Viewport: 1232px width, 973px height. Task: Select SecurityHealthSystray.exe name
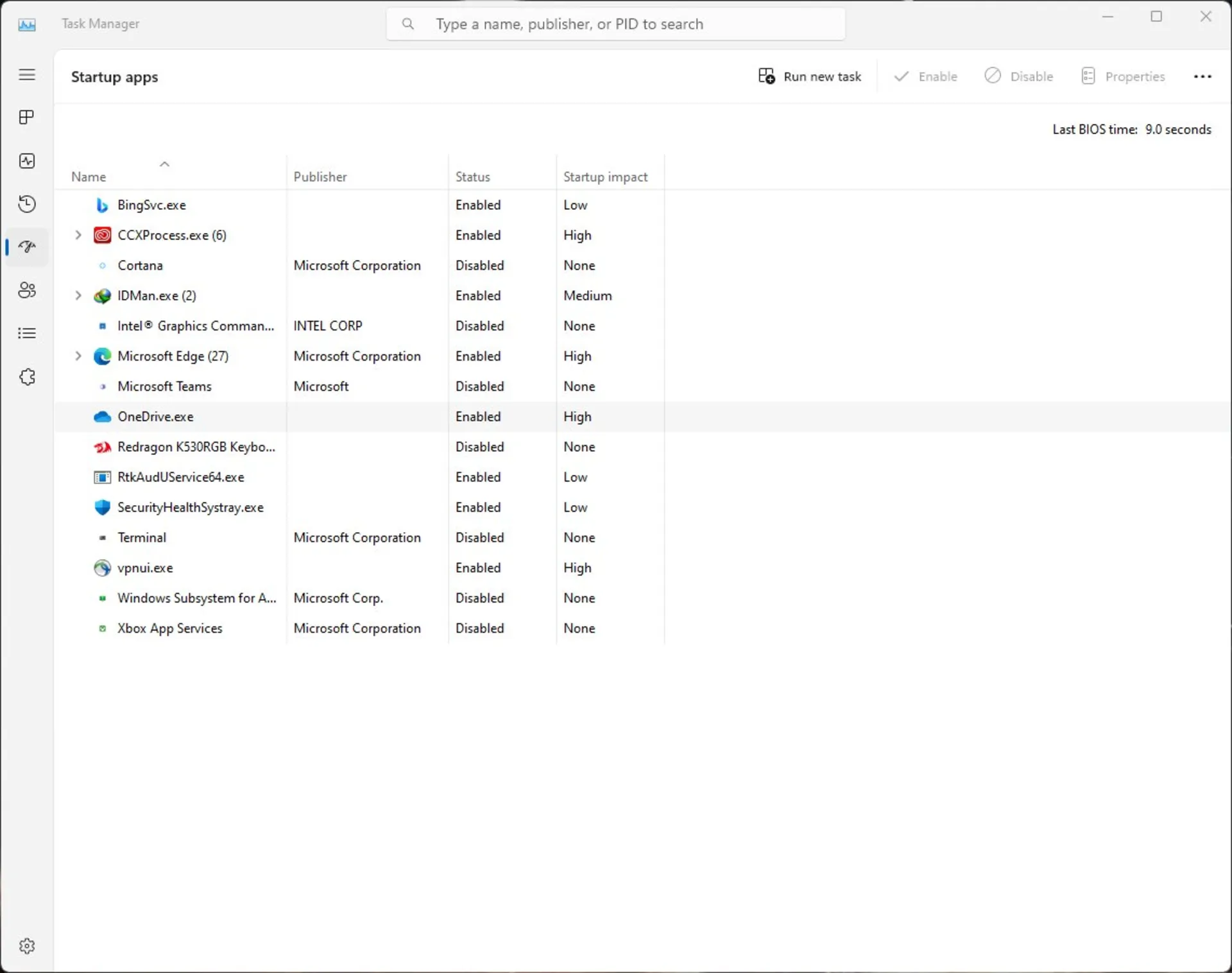click(191, 508)
